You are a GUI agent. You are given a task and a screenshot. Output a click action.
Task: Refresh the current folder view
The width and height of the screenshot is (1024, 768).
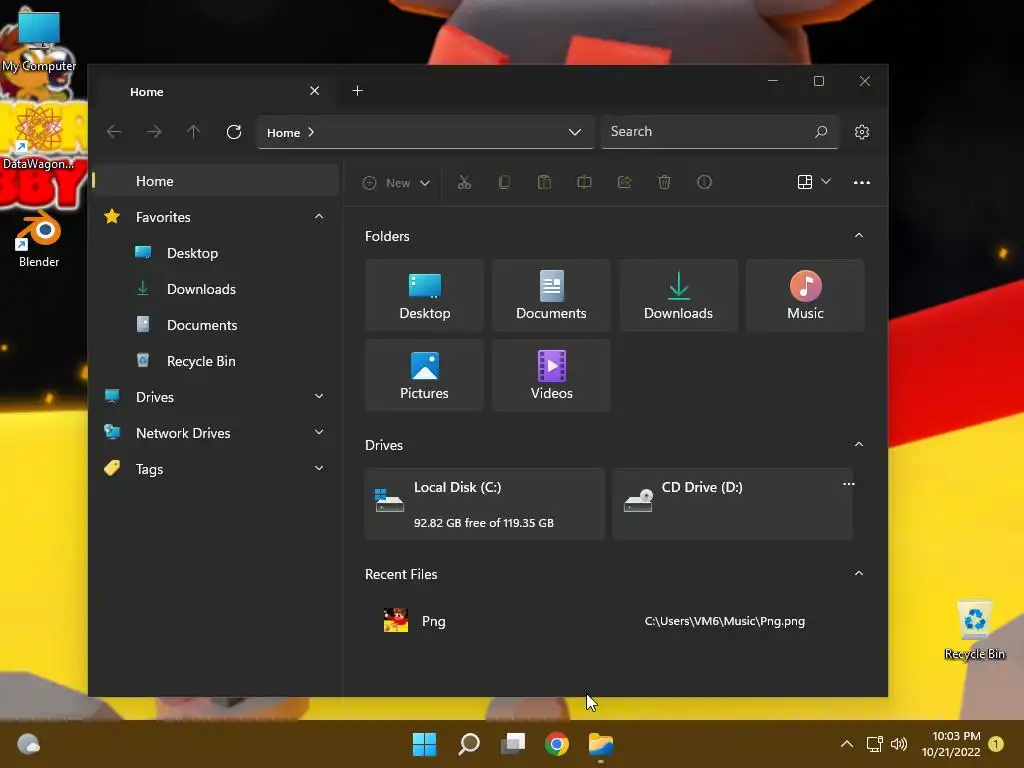pyautogui.click(x=234, y=132)
